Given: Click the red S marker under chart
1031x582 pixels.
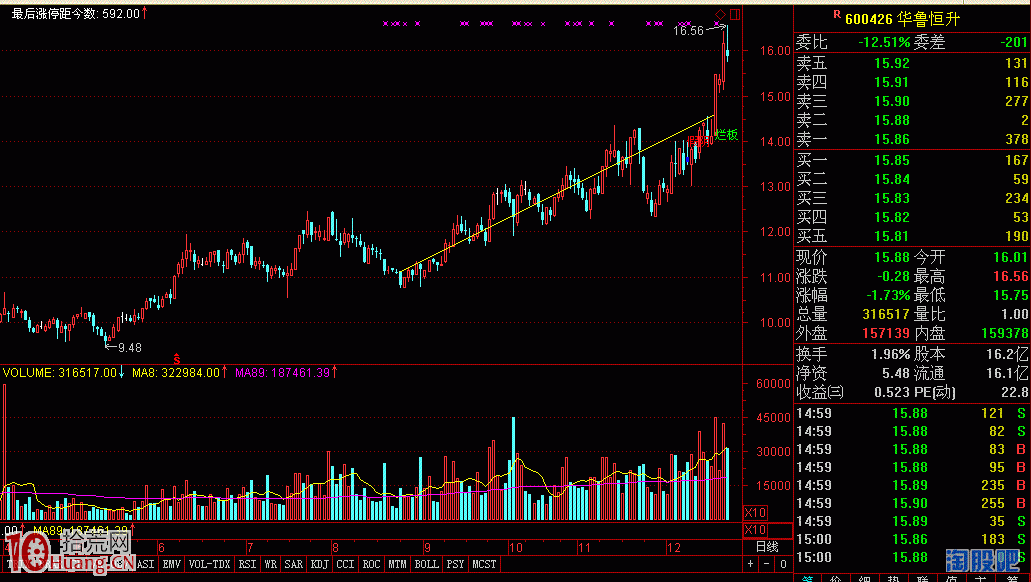Looking at the screenshot, I should click(177, 358).
